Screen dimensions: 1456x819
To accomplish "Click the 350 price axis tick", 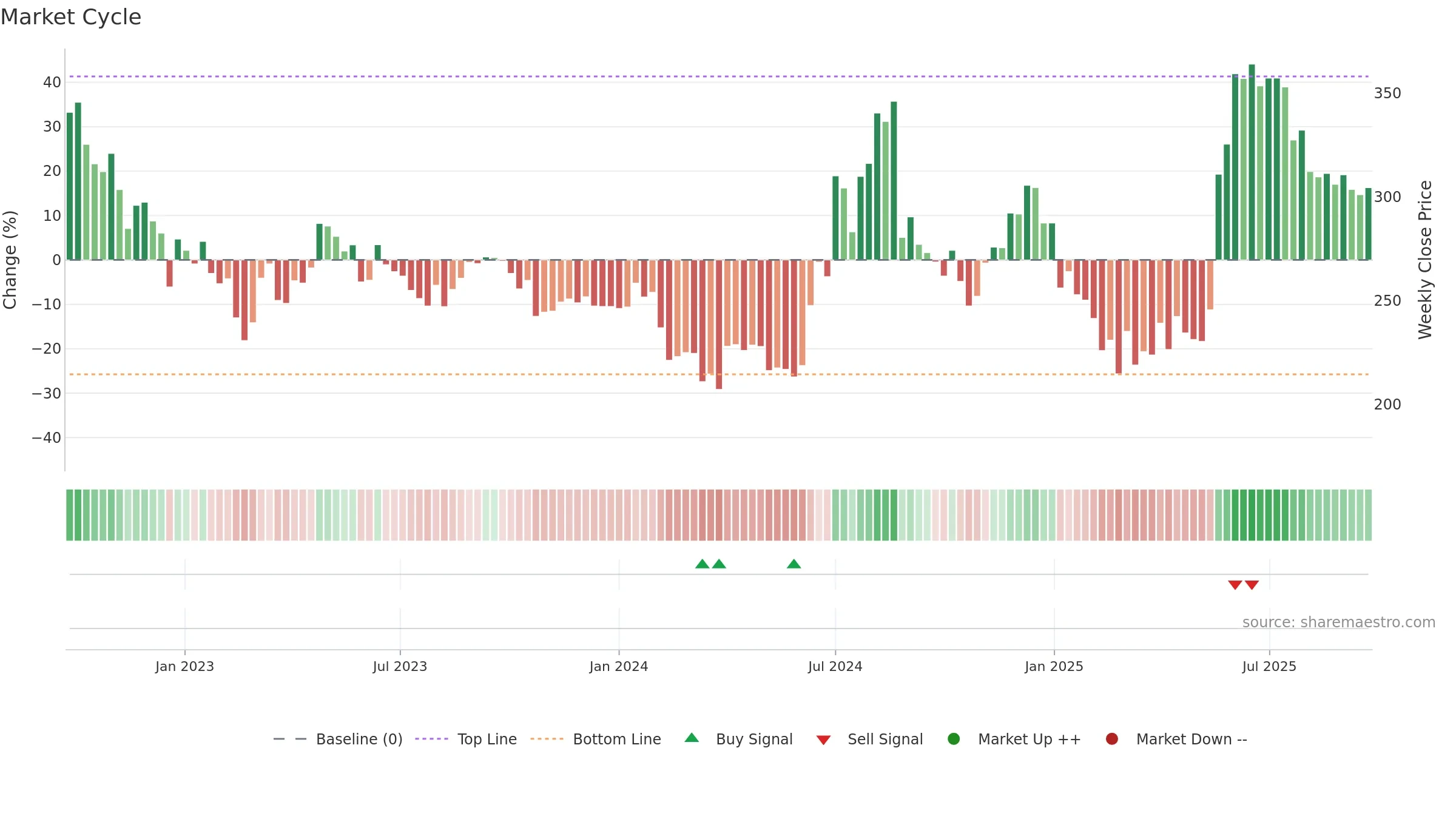I will pos(1387,93).
